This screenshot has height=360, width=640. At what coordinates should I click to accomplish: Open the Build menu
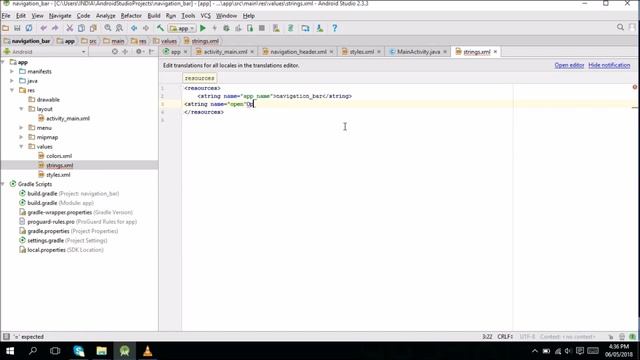pyautogui.click(x=154, y=16)
